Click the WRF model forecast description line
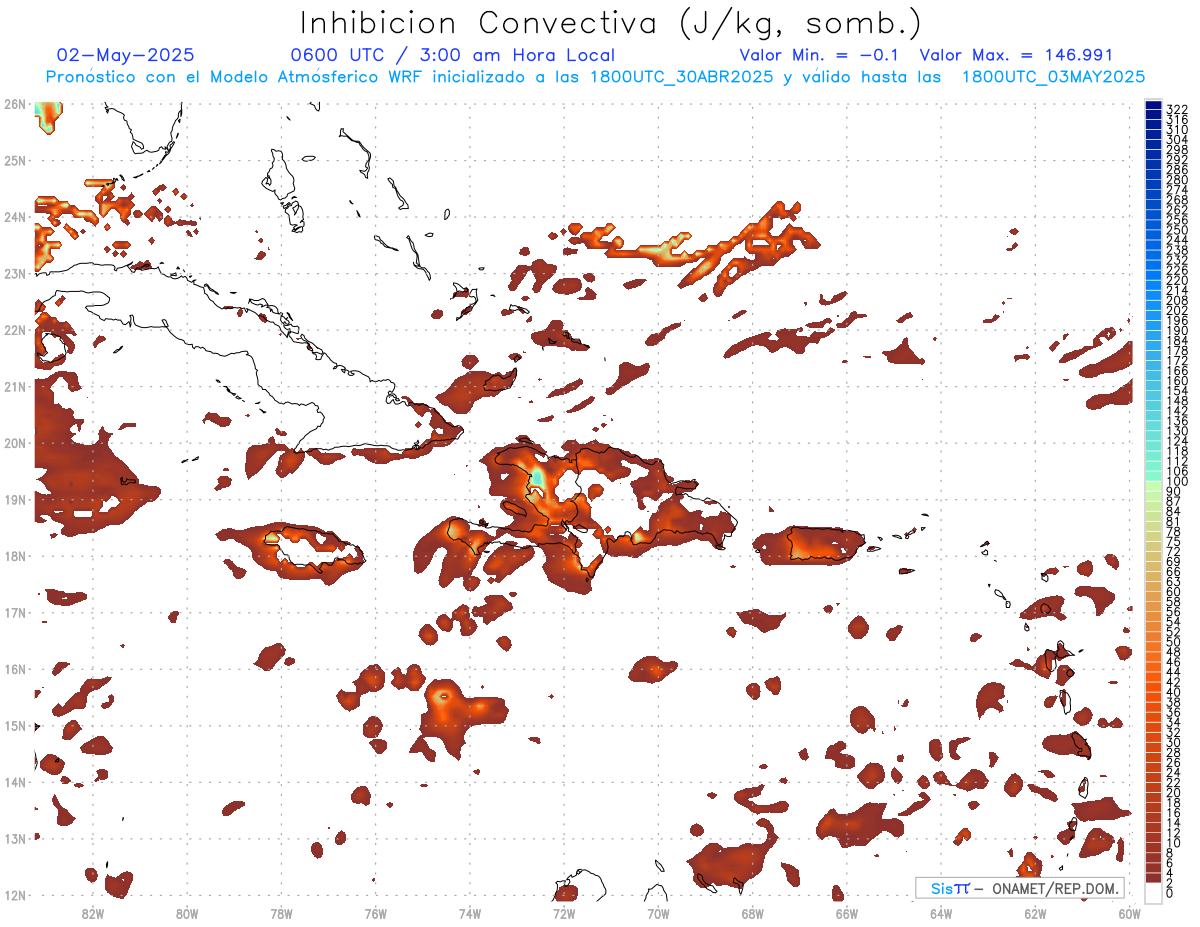Image resolution: width=1200 pixels, height=927 pixels. [595, 76]
